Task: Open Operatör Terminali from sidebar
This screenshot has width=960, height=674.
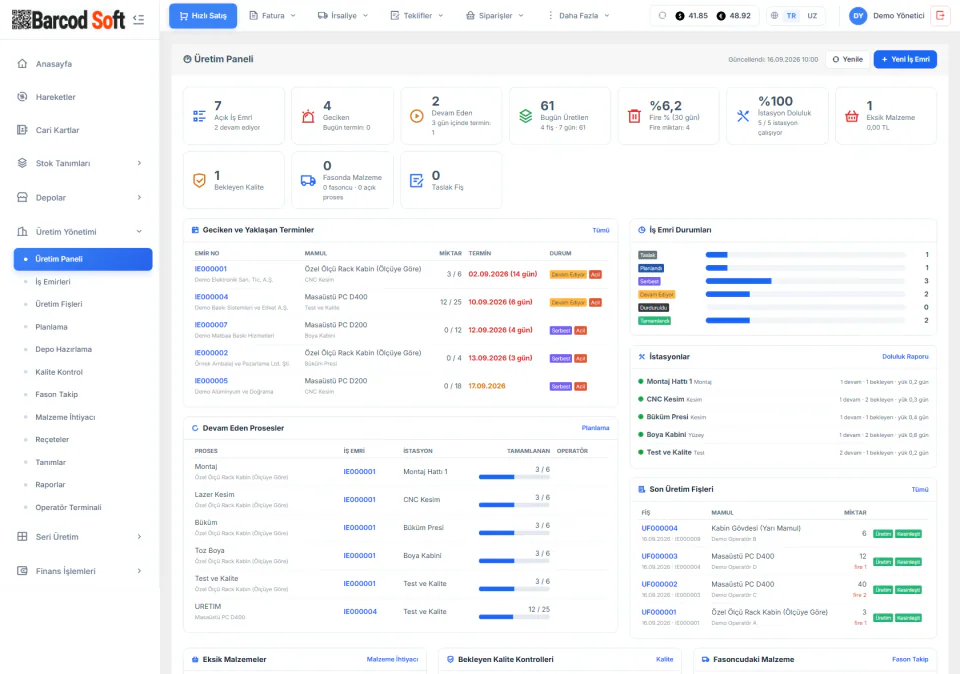Action: point(69,507)
